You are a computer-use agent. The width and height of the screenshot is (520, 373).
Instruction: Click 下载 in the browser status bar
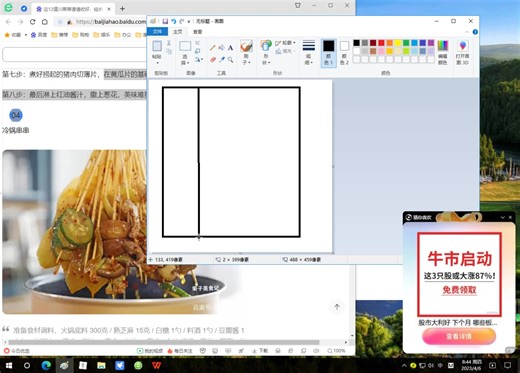[260, 351]
